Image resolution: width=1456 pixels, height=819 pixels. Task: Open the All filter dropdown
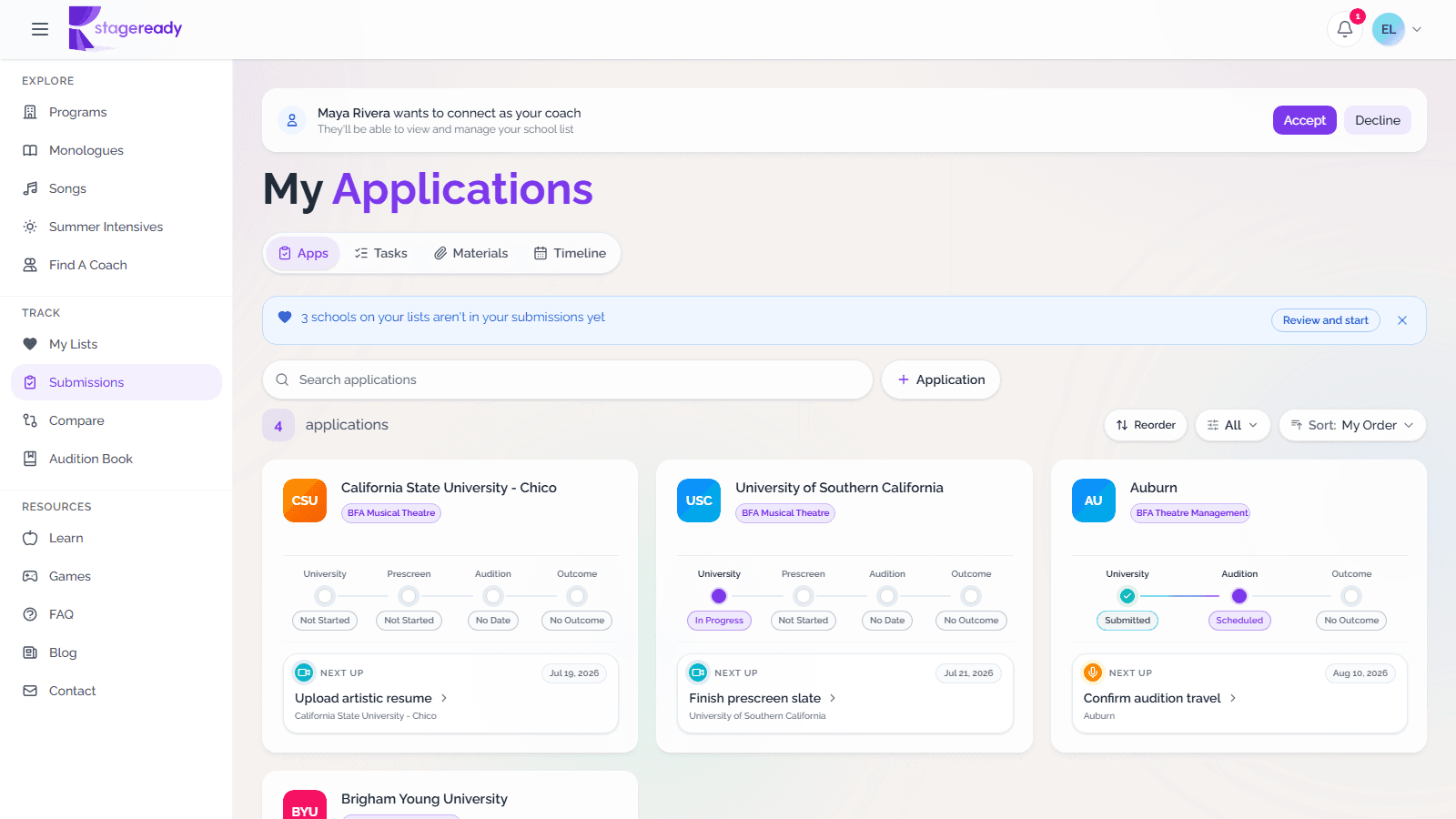(x=1232, y=425)
